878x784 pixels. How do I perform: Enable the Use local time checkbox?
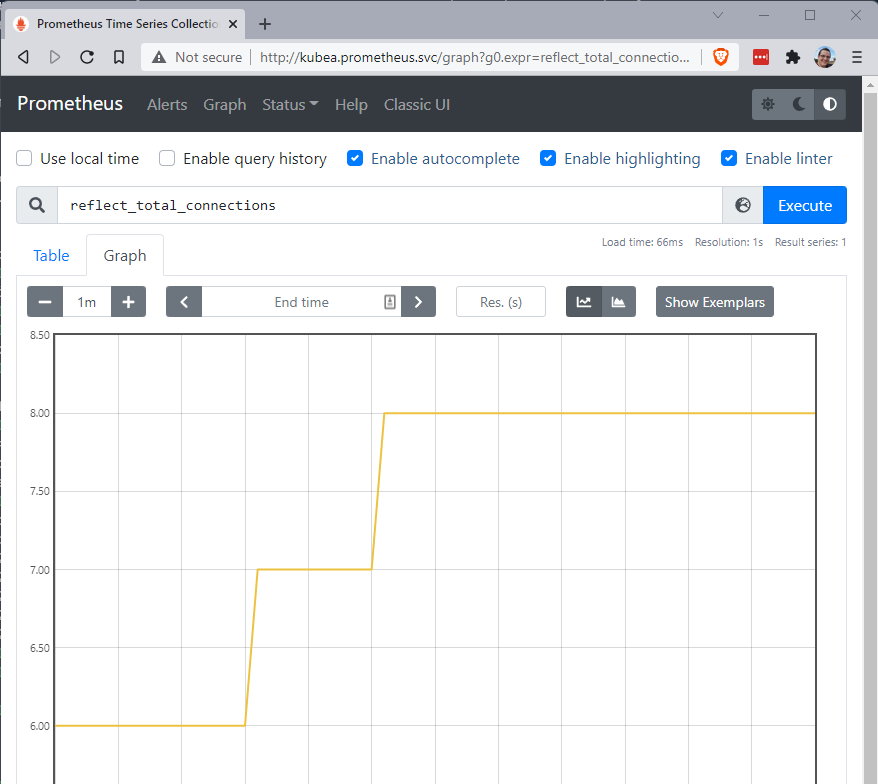[x=24, y=158]
